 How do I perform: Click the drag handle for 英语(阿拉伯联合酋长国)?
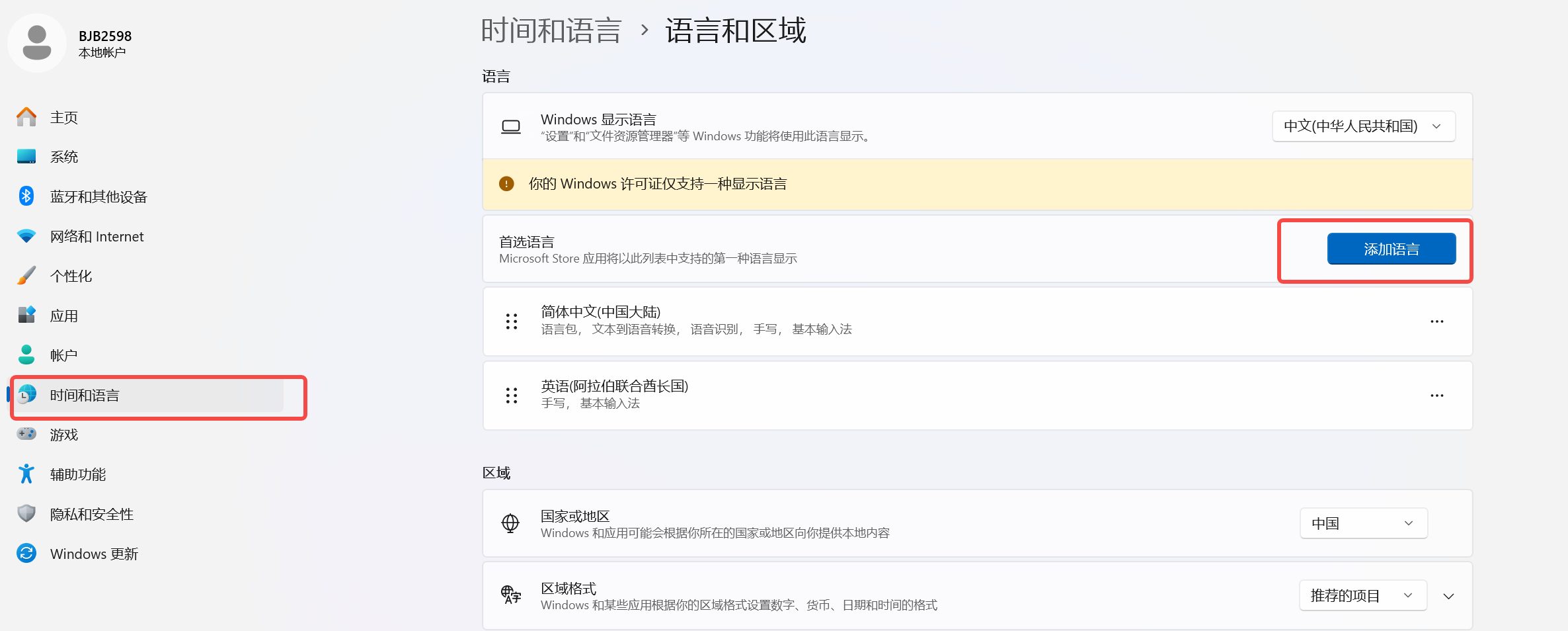(x=512, y=396)
